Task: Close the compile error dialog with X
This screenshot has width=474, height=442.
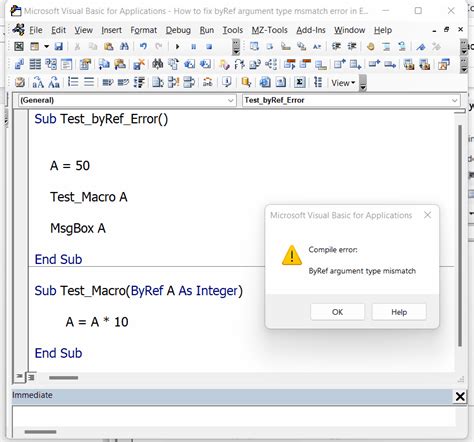Action: pos(427,215)
